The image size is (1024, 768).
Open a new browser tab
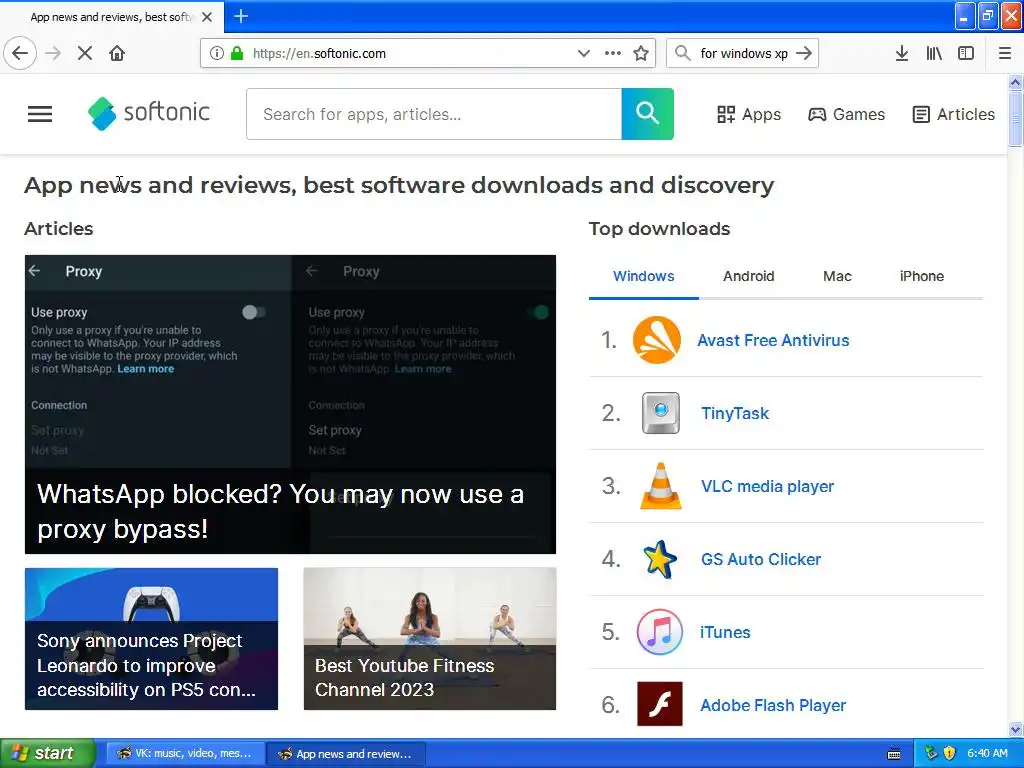(241, 16)
